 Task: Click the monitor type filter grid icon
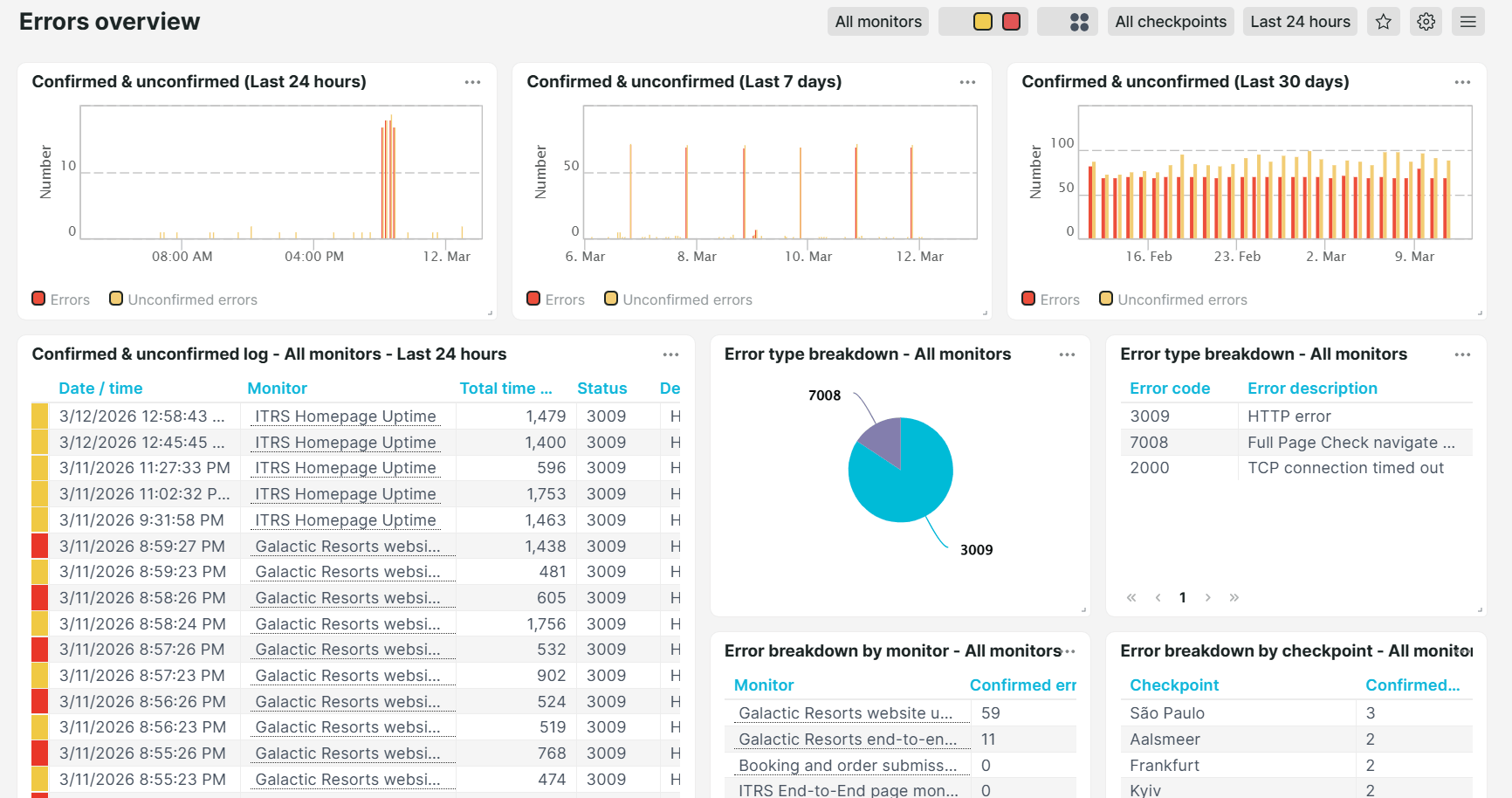[1068, 21]
